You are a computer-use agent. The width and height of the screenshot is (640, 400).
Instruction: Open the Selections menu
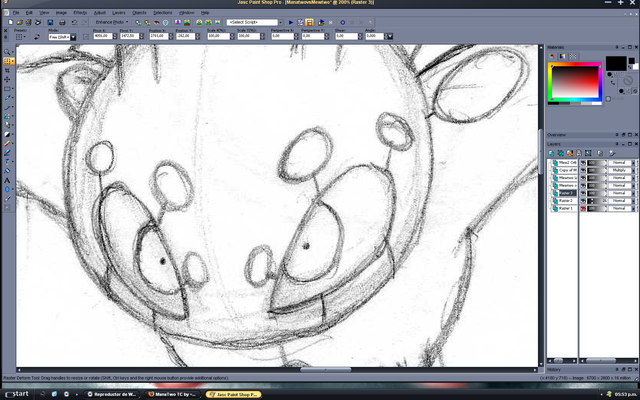pyautogui.click(x=161, y=13)
